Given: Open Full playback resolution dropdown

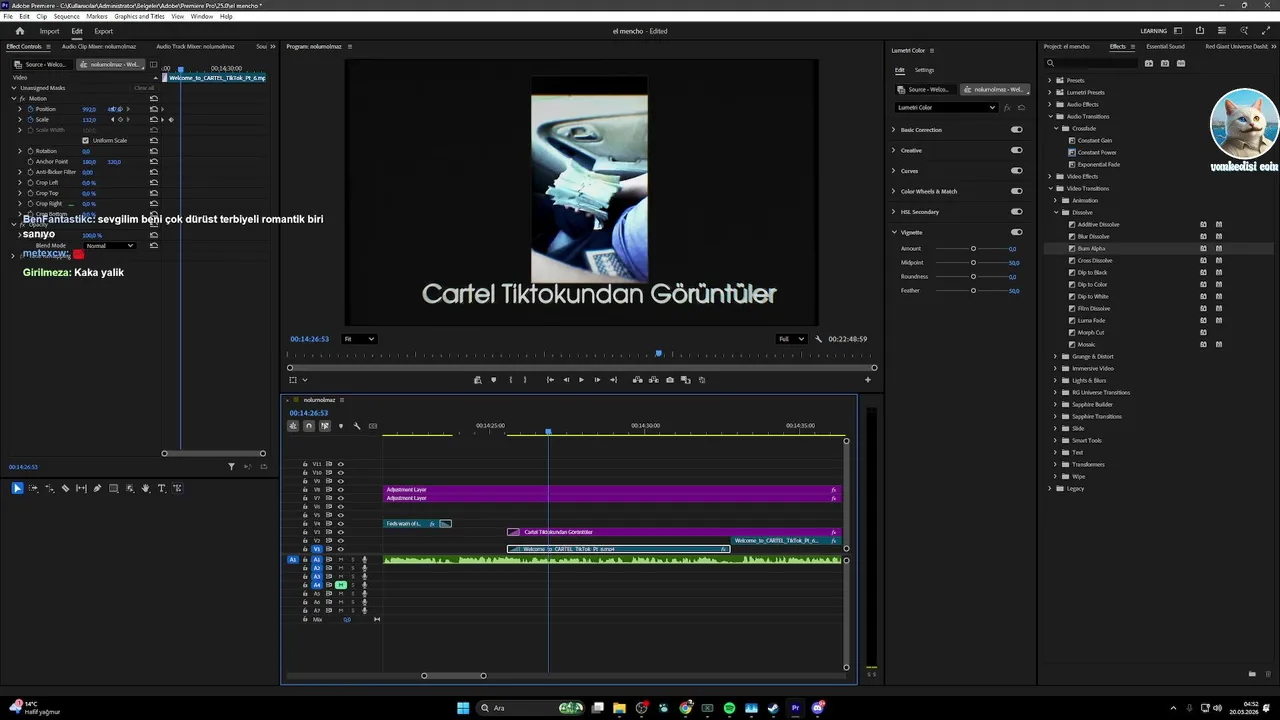Looking at the screenshot, I should (791, 339).
